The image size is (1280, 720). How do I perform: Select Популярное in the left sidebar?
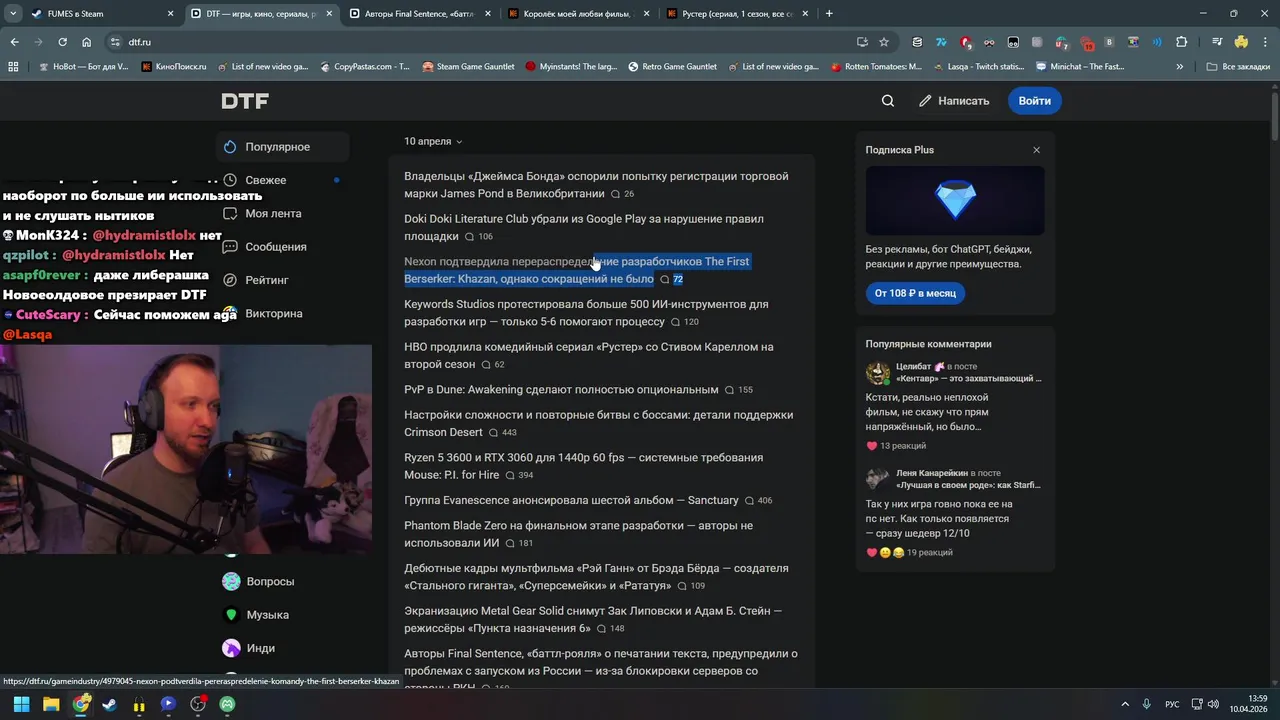click(x=283, y=147)
